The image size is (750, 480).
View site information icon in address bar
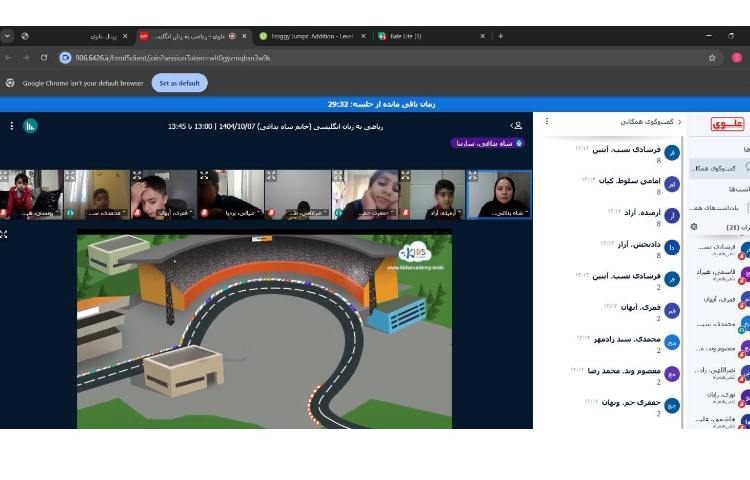[x=65, y=58]
